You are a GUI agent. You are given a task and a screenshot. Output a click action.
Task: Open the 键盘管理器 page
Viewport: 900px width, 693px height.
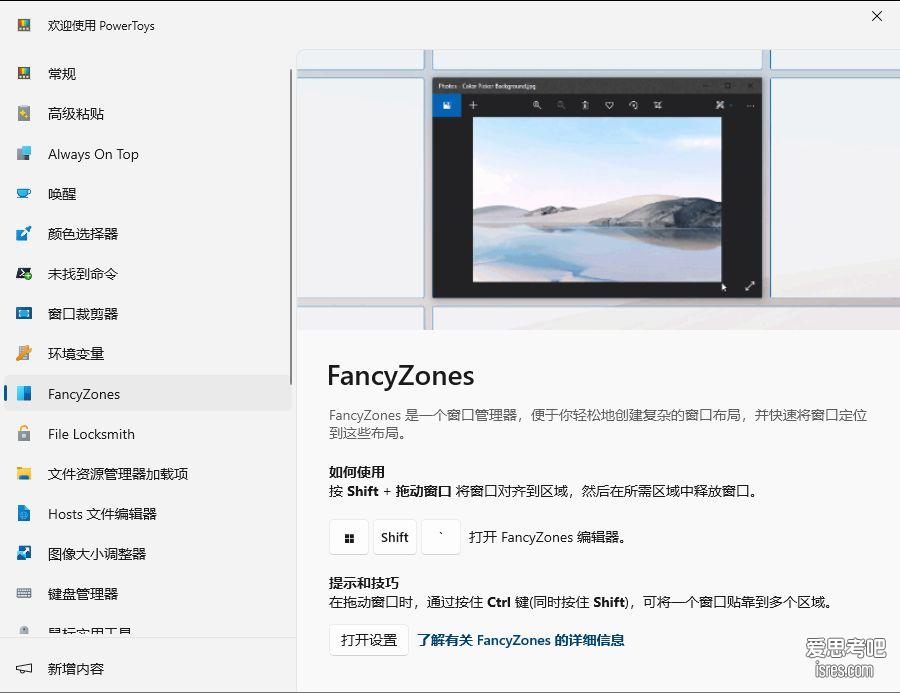pos(148,593)
